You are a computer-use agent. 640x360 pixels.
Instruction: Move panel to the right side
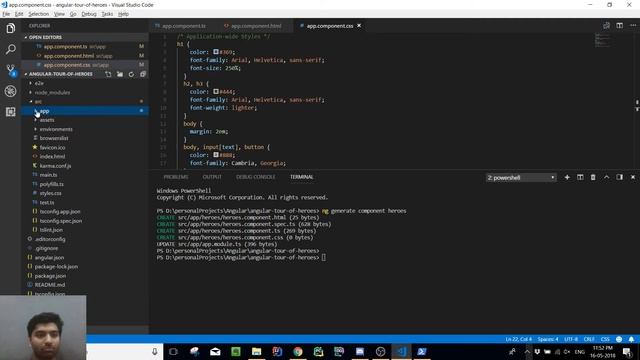coord(620,177)
